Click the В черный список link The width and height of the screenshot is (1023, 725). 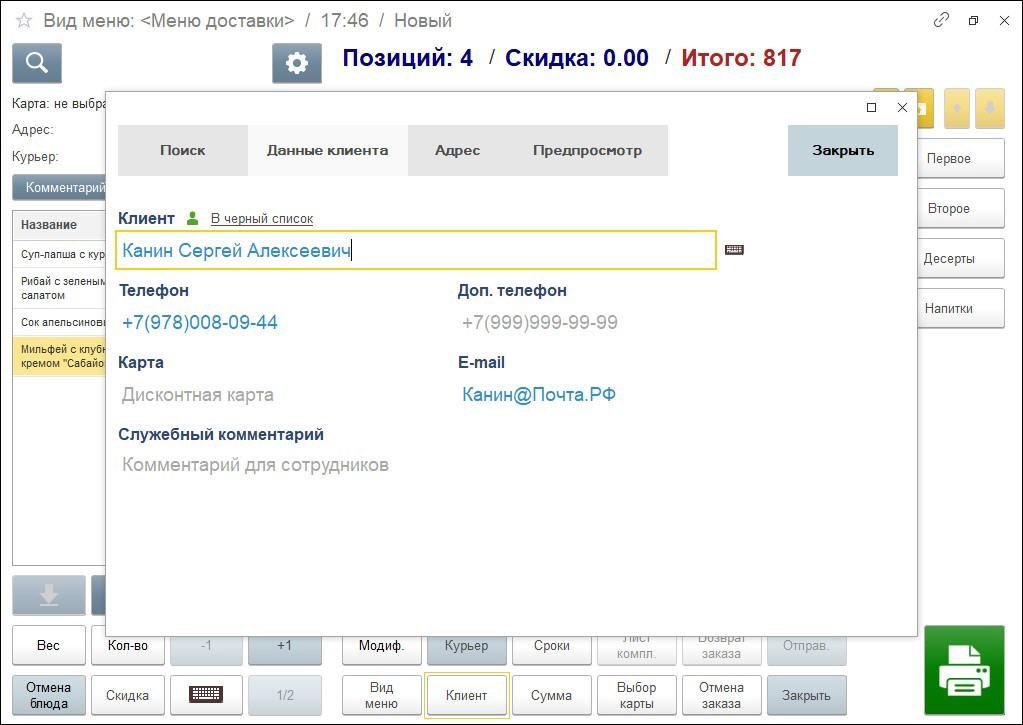click(x=261, y=219)
